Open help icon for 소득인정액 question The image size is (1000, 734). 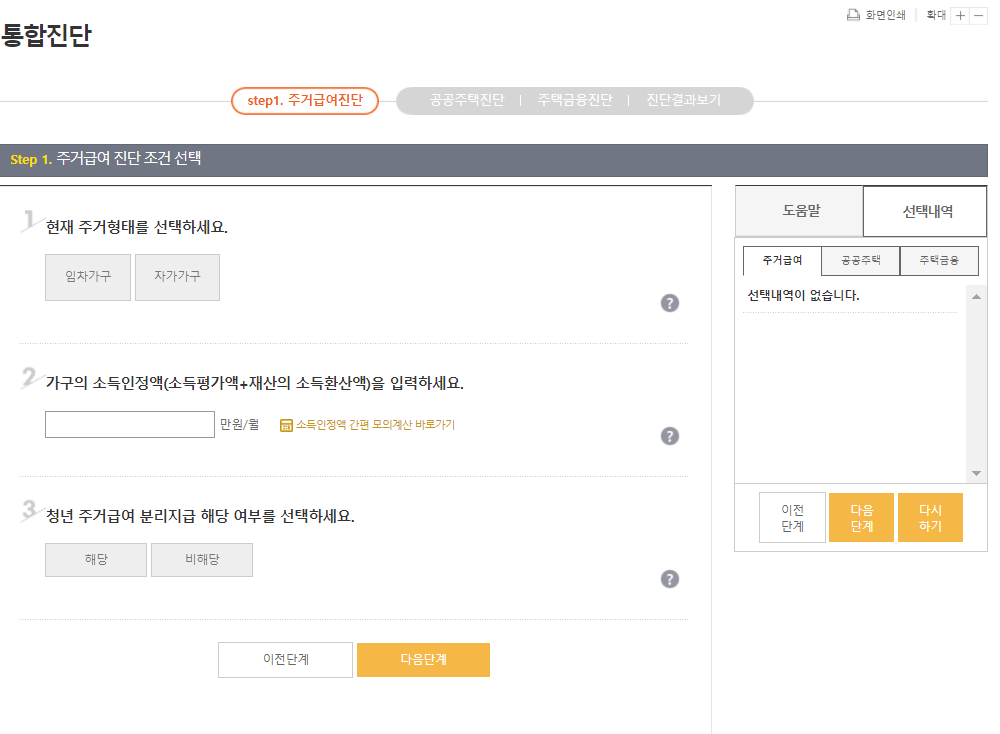click(x=670, y=436)
